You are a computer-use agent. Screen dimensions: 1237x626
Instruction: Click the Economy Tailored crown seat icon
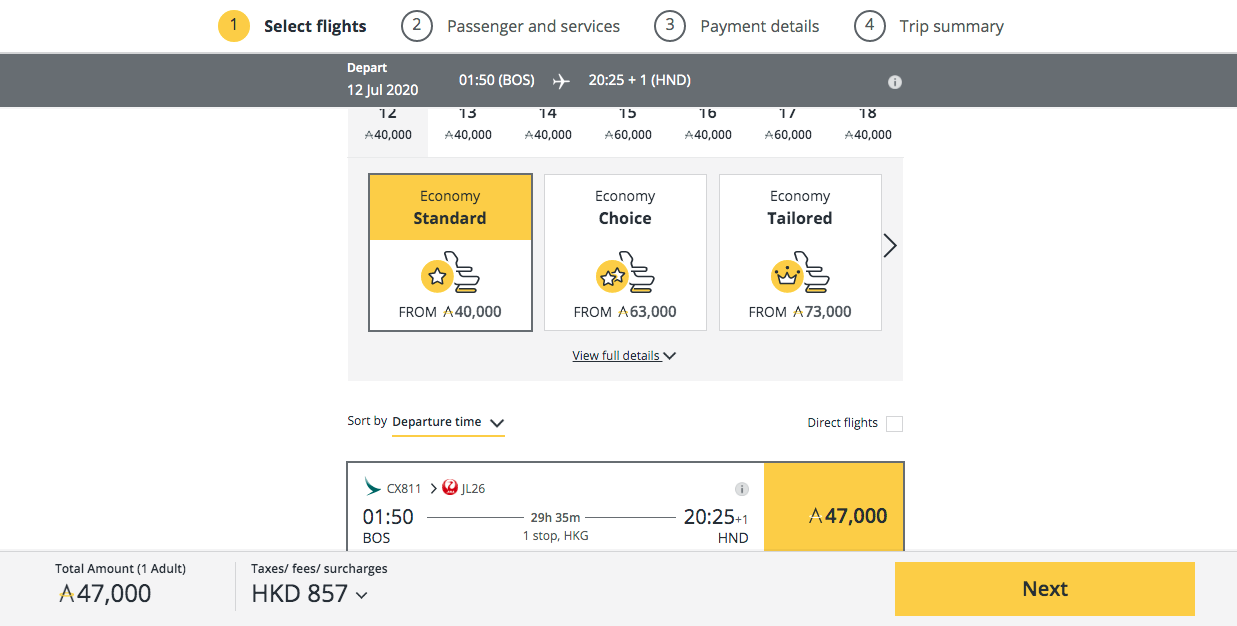800,275
